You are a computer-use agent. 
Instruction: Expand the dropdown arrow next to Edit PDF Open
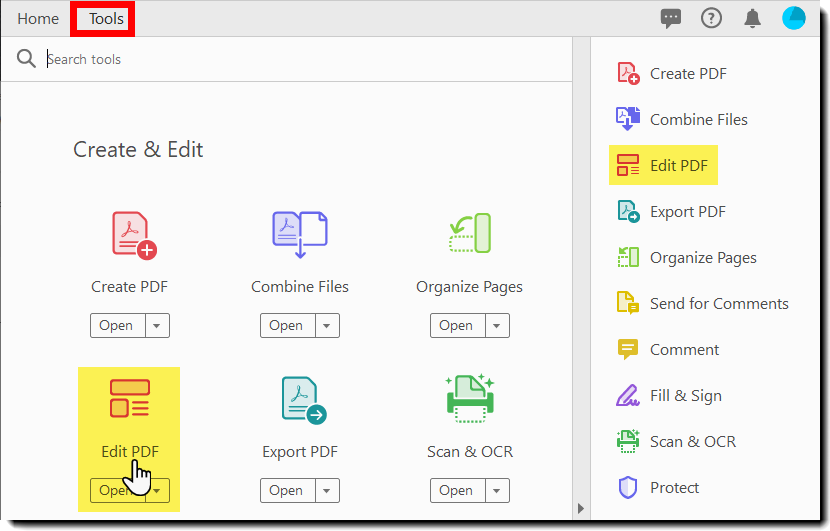tap(157, 491)
